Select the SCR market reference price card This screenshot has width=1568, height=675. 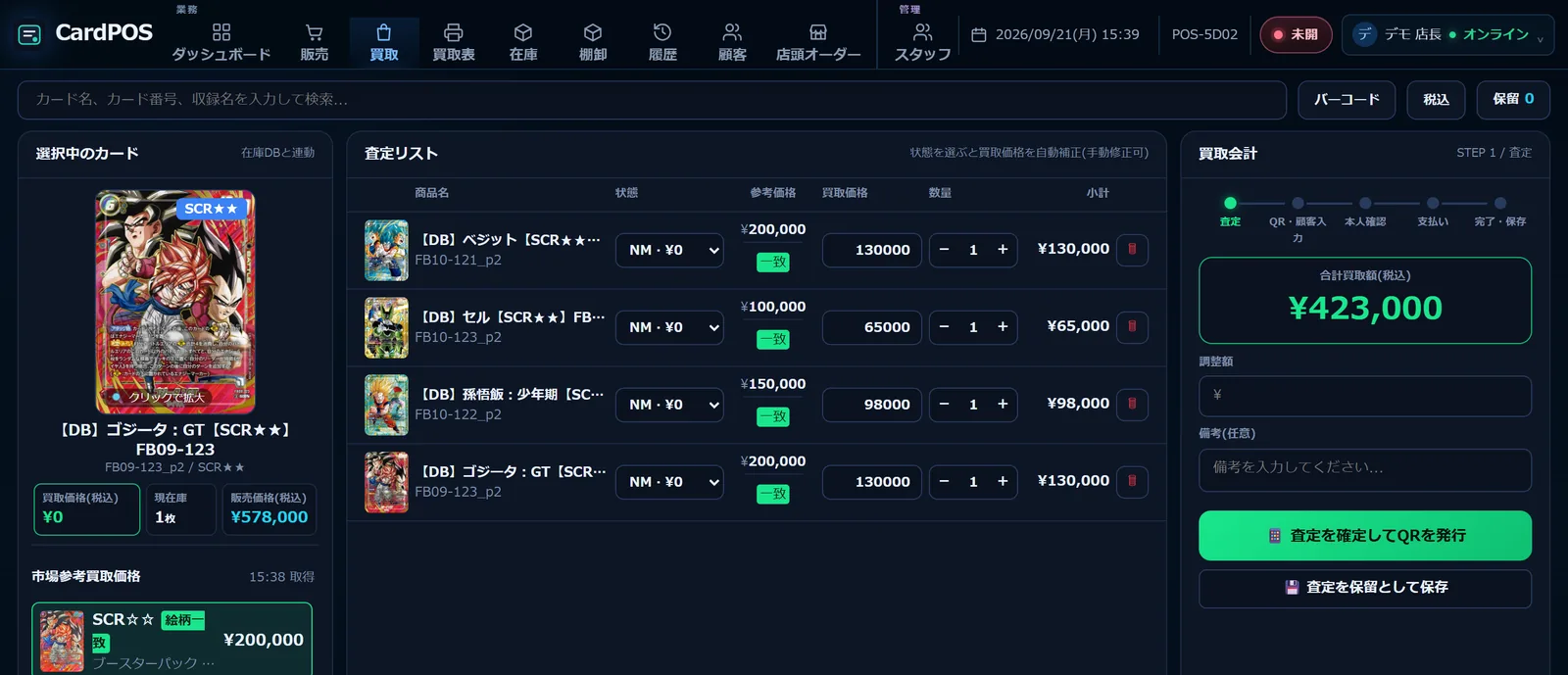tap(172, 639)
